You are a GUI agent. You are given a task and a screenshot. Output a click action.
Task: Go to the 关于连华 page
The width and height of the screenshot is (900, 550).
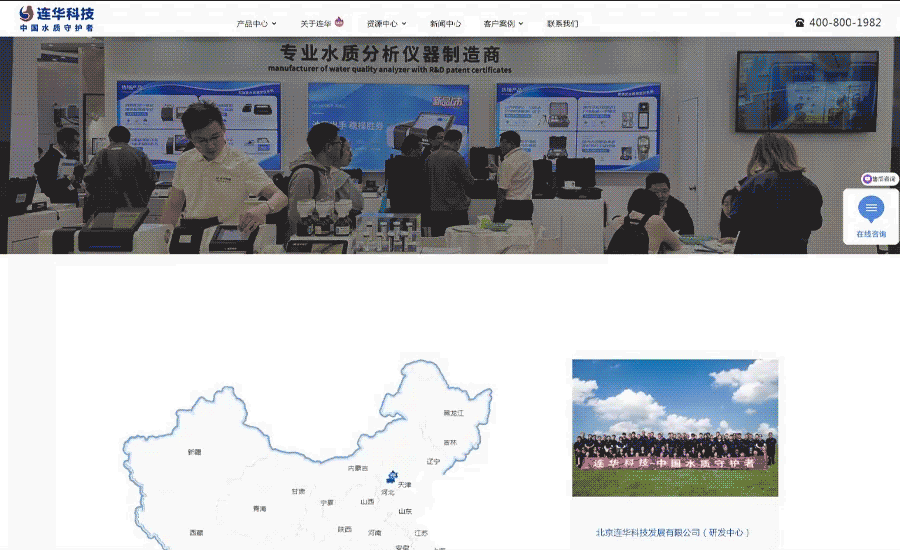tap(315, 23)
